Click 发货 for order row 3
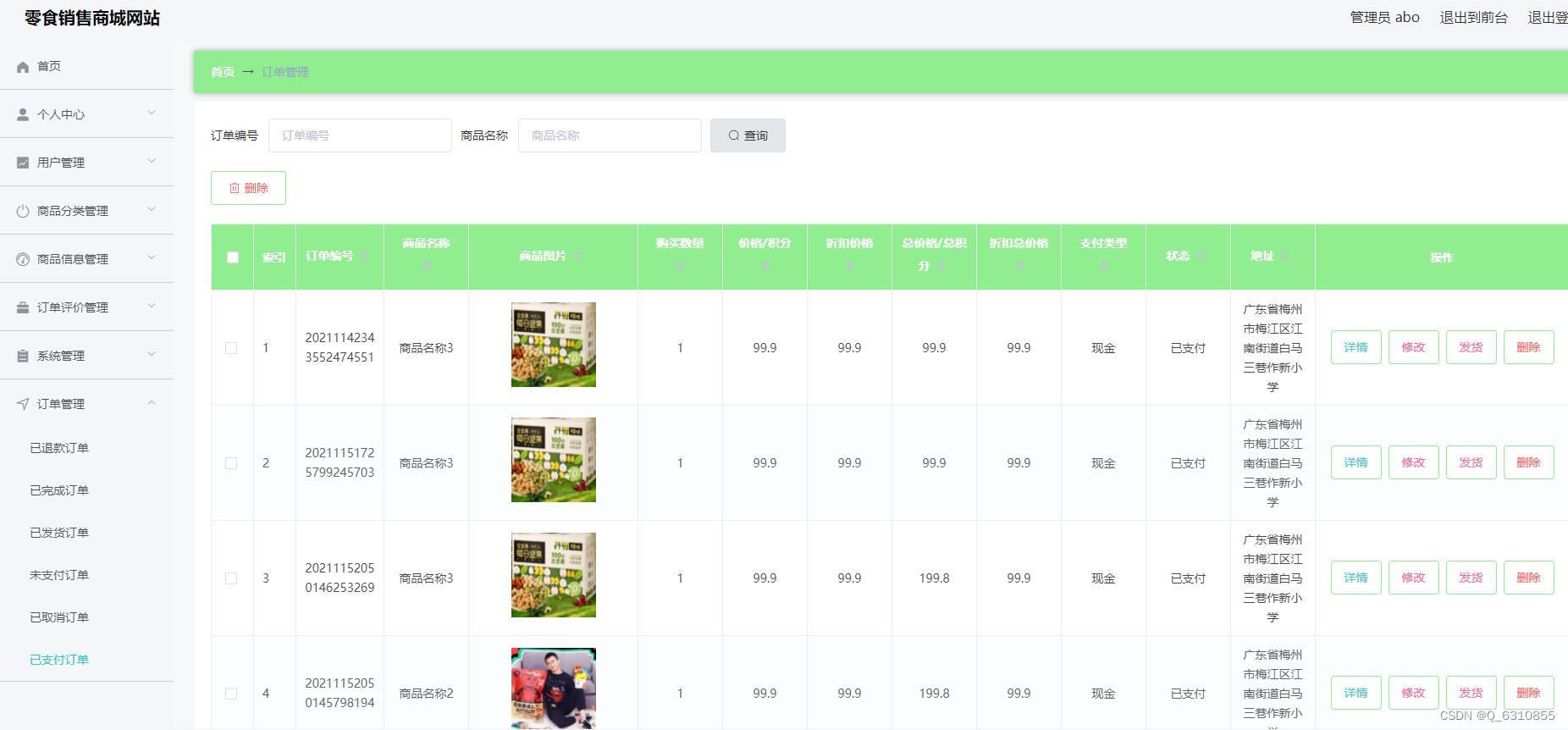 coord(1471,578)
